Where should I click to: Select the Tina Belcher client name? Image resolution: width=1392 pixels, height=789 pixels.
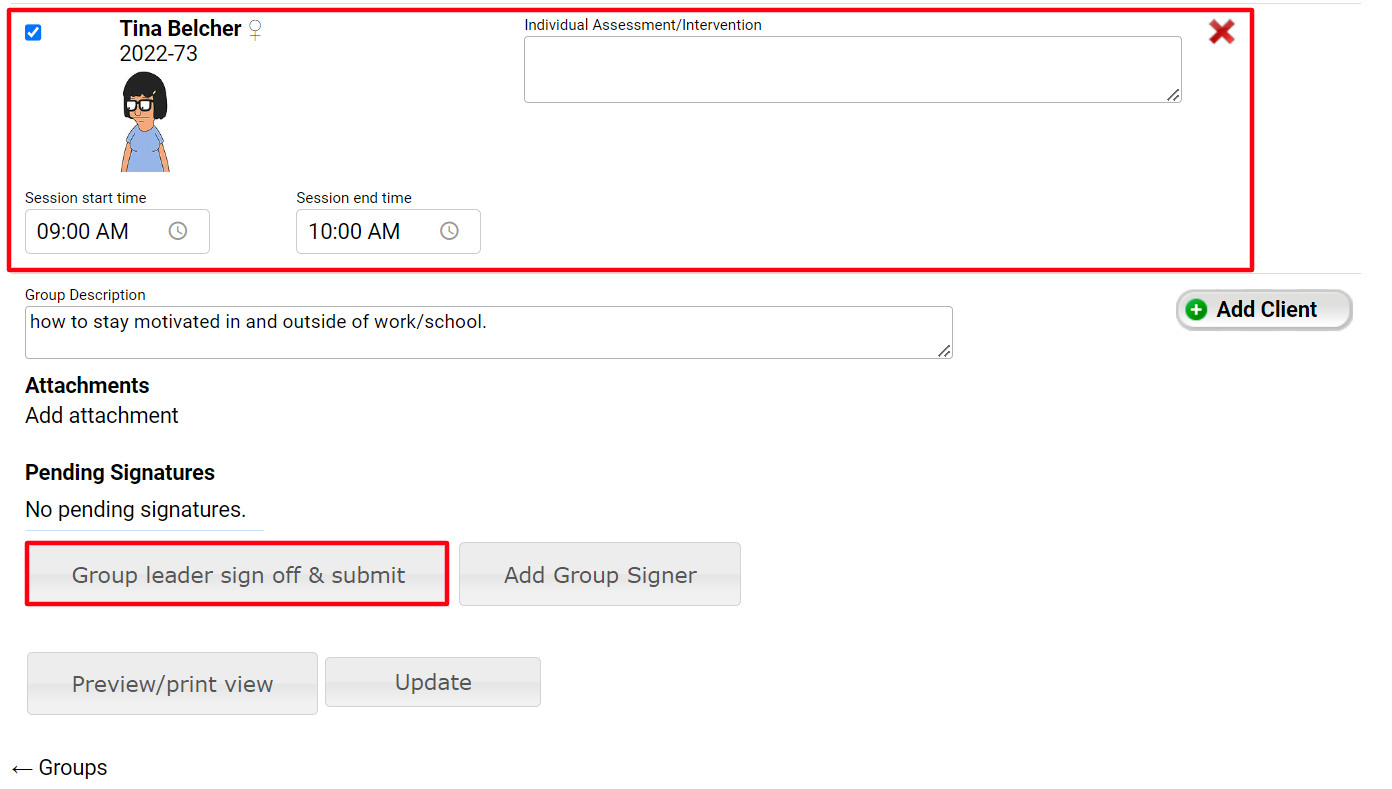coord(180,29)
